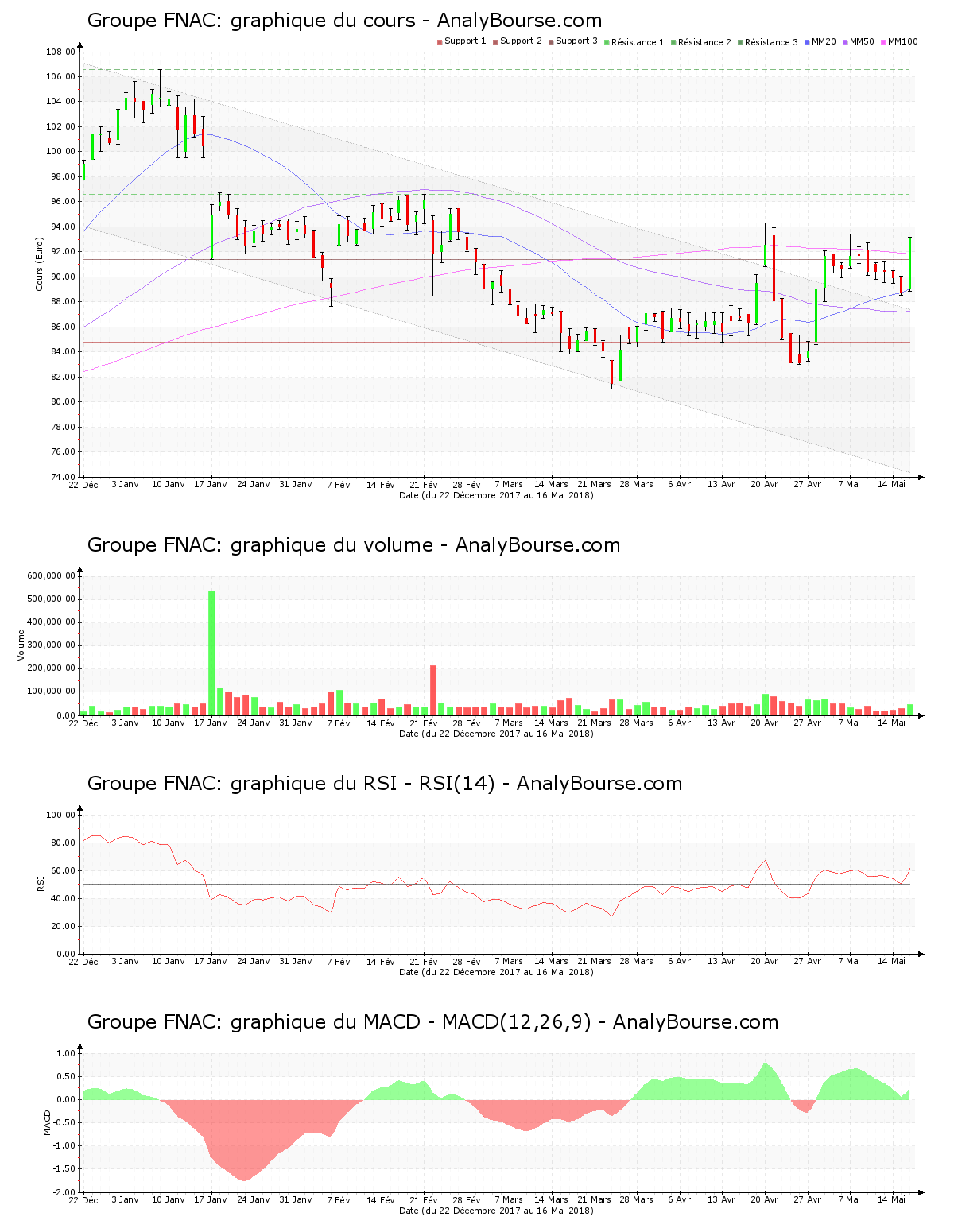
Task: Click the '1.00' MACD axis value
Action: [66, 1053]
